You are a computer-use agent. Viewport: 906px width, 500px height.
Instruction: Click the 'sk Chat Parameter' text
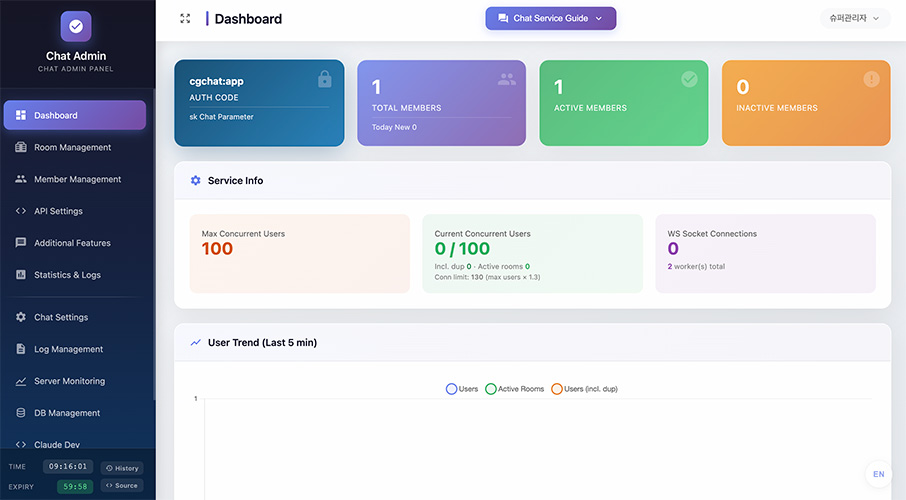(221, 117)
